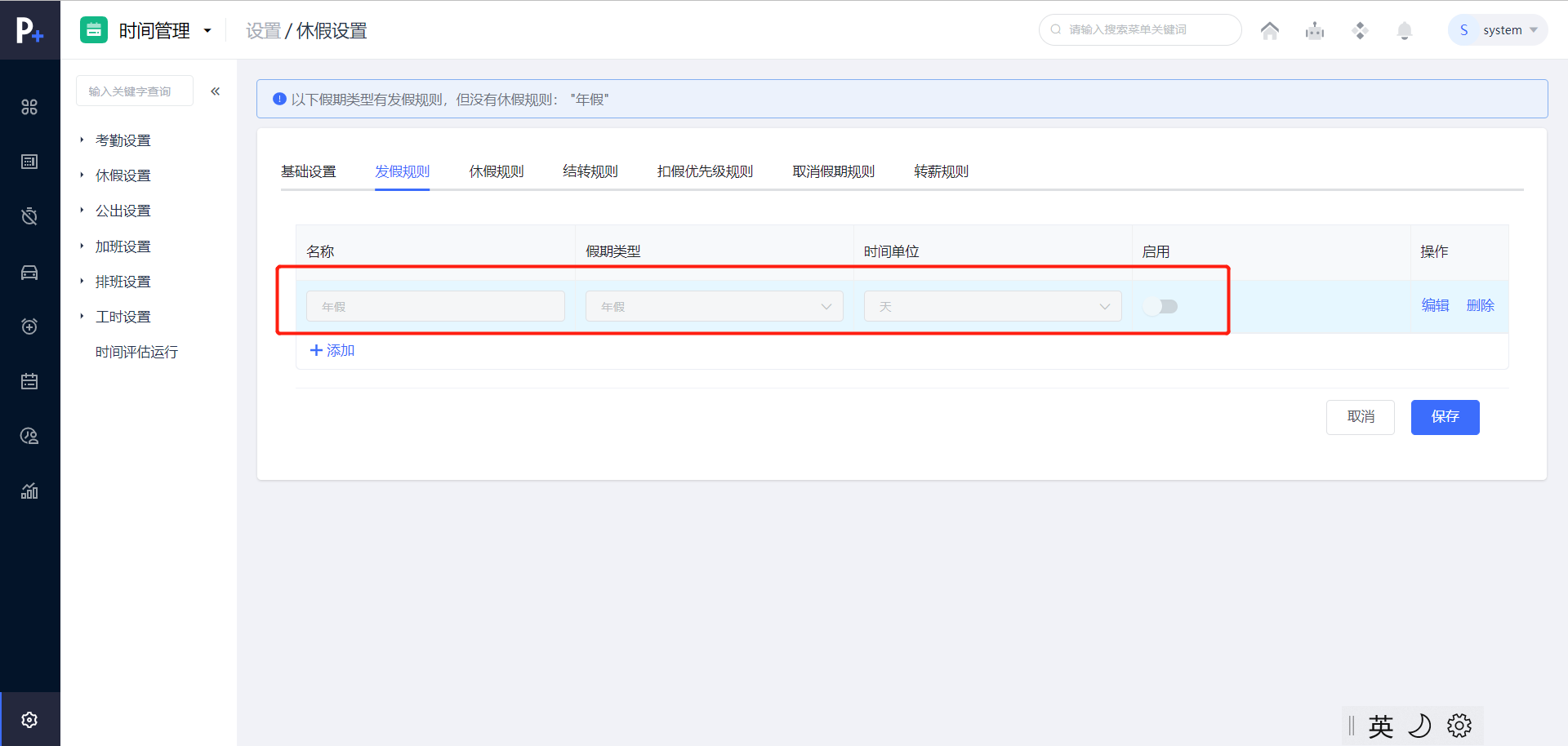Viewport: 1568px width, 746px height.
Task: Expand 工时设置 tree item
Action: click(x=122, y=317)
